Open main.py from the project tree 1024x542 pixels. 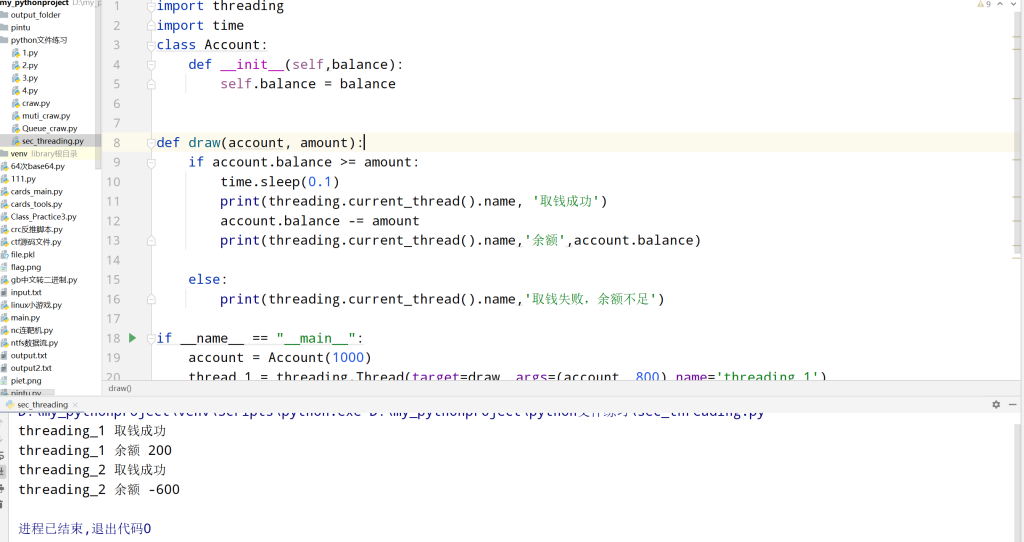(x=25, y=317)
